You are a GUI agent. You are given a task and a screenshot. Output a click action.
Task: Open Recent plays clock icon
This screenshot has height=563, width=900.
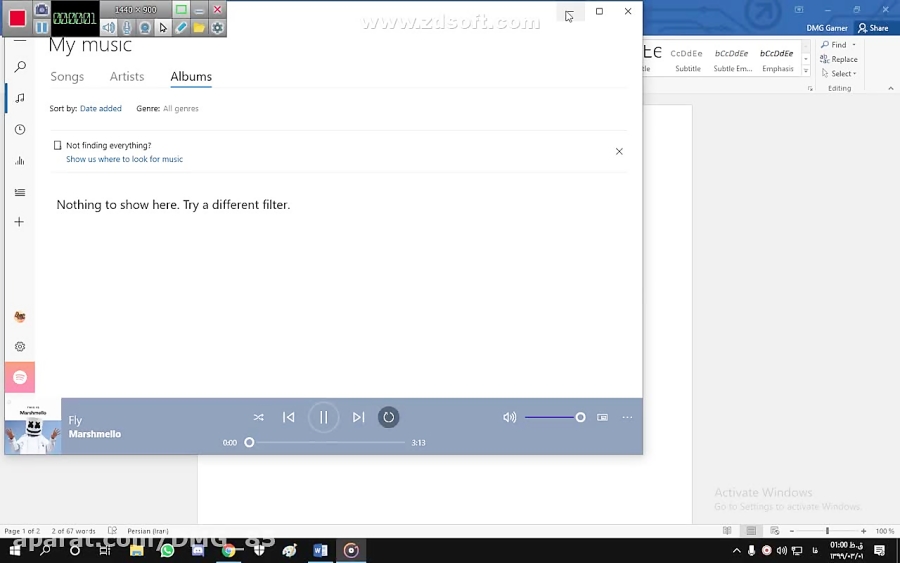pyautogui.click(x=20, y=130)
